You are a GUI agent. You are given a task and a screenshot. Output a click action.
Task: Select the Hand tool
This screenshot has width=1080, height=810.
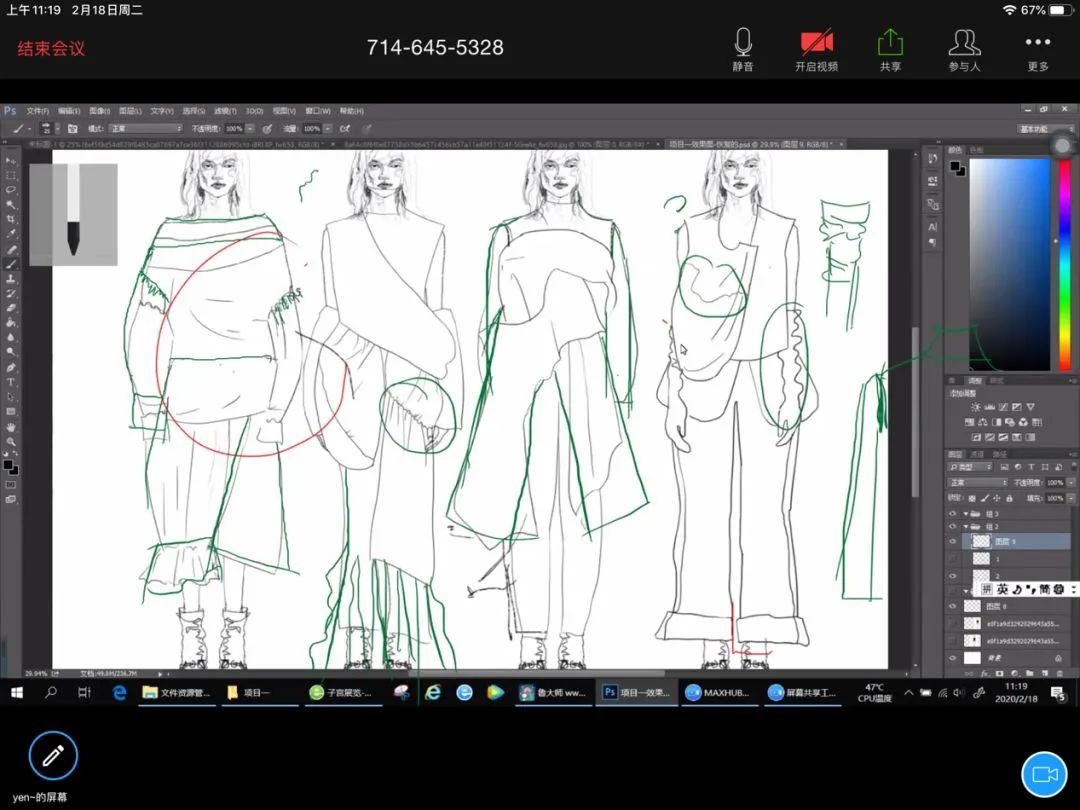tap(11, 427)
